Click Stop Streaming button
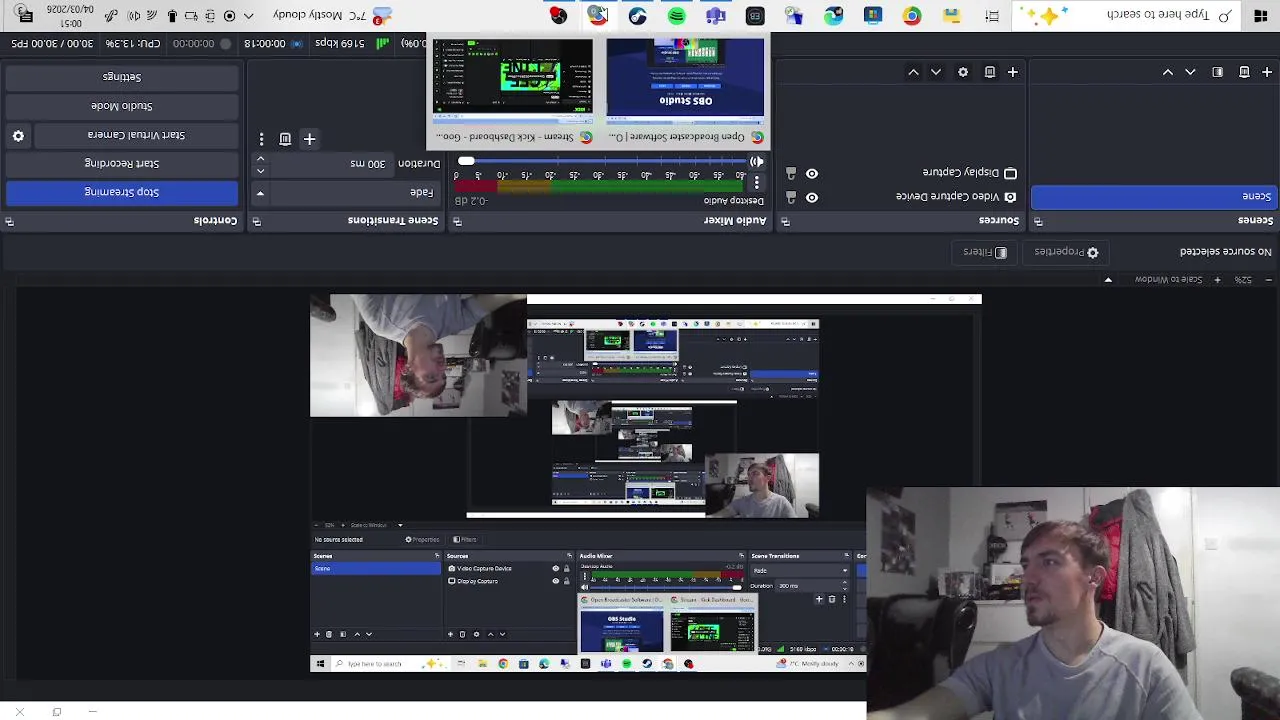Image resolution: width=1280 pixels, height=720 pixels. (122, 192)
